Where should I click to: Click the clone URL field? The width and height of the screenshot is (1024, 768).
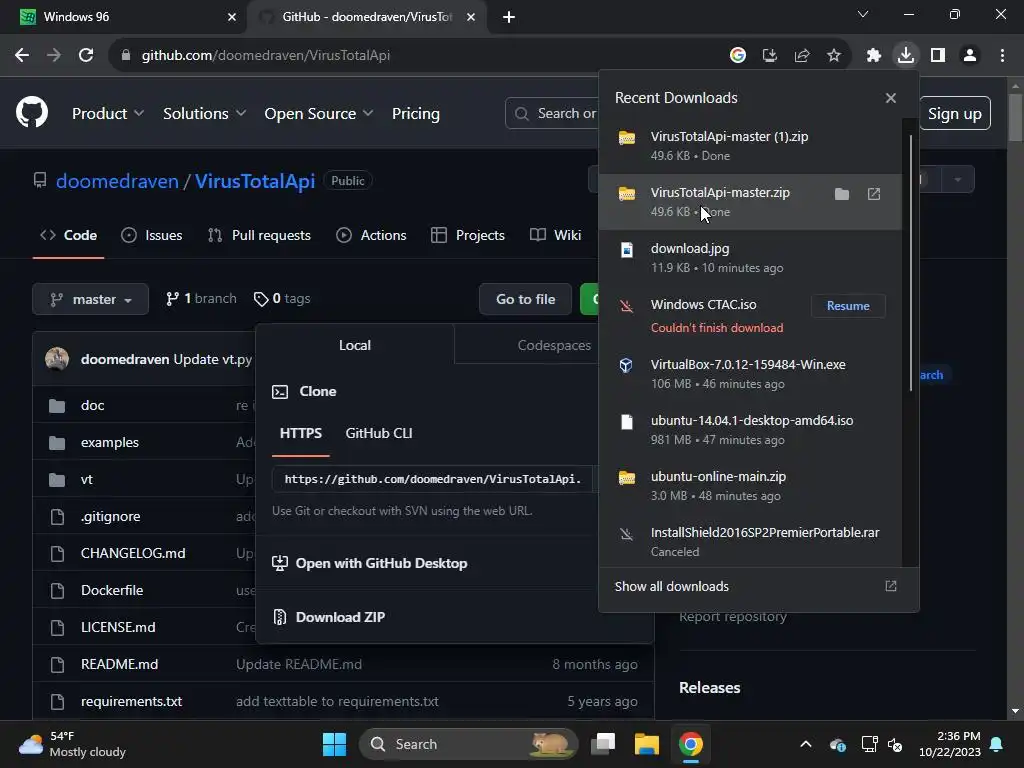(x=432, y=479)
